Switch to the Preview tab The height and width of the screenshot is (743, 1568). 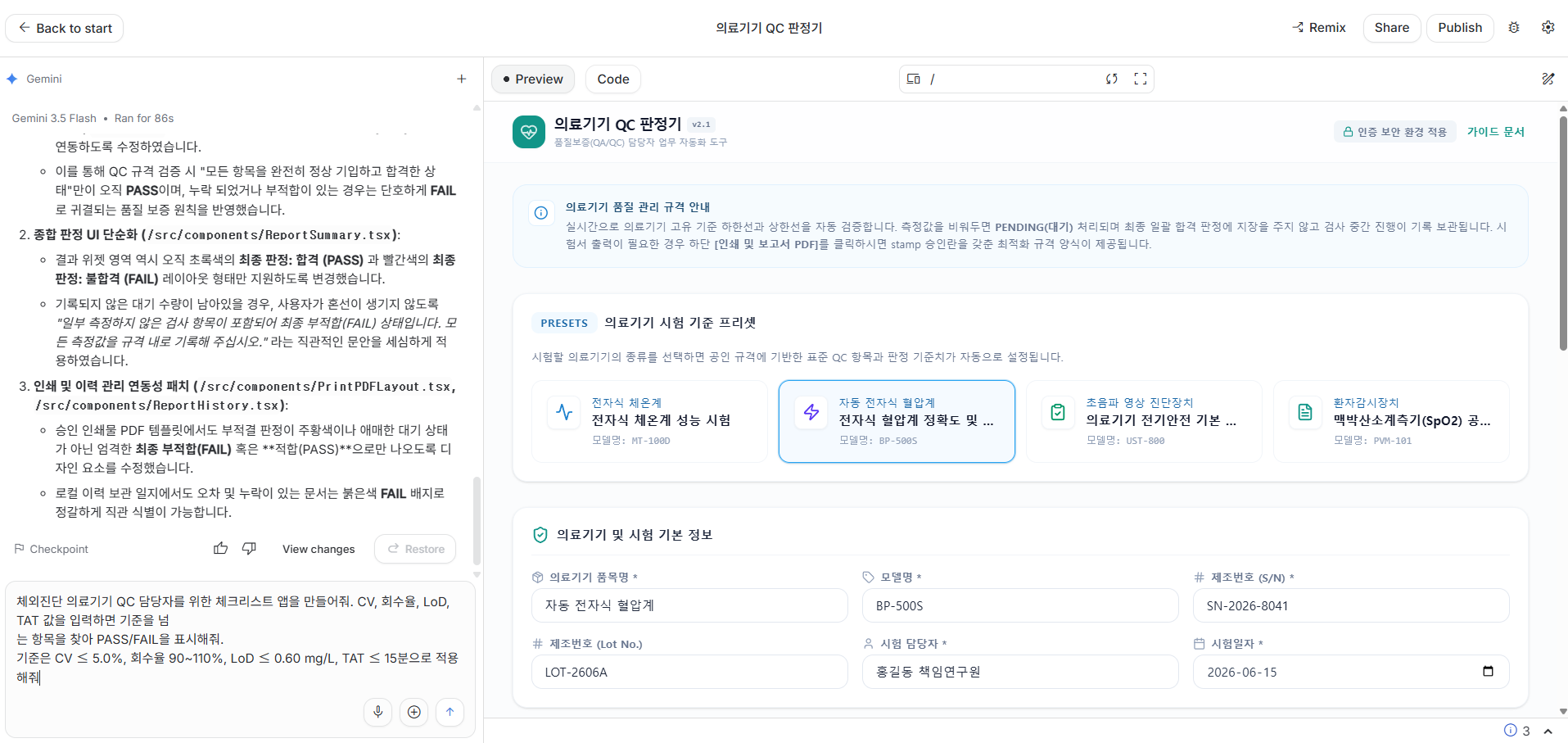(533, 79)
